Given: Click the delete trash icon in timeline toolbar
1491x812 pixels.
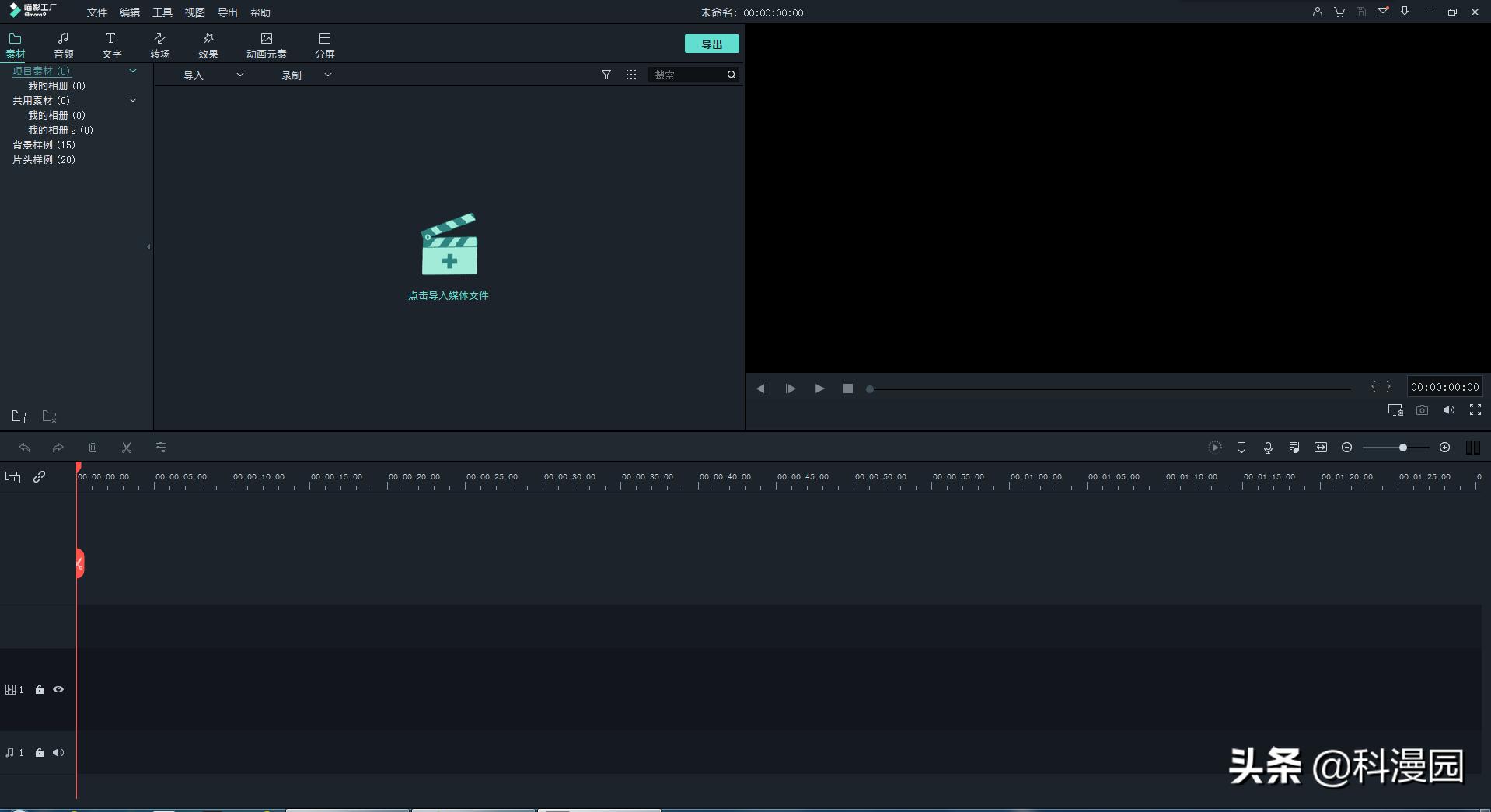Looking at the screenshot, I should [93, 448].
